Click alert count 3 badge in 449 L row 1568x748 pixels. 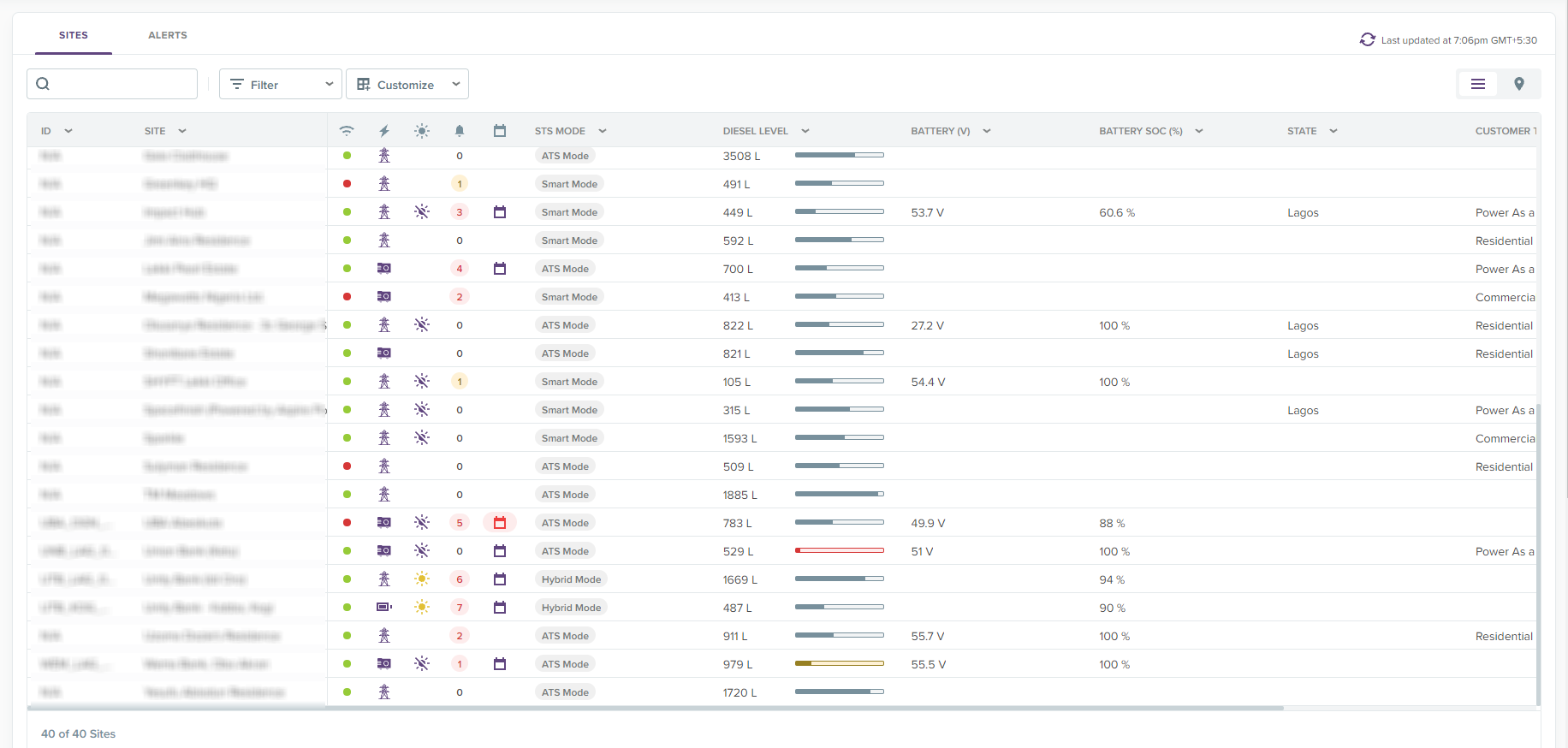click(x=460, y=212)
